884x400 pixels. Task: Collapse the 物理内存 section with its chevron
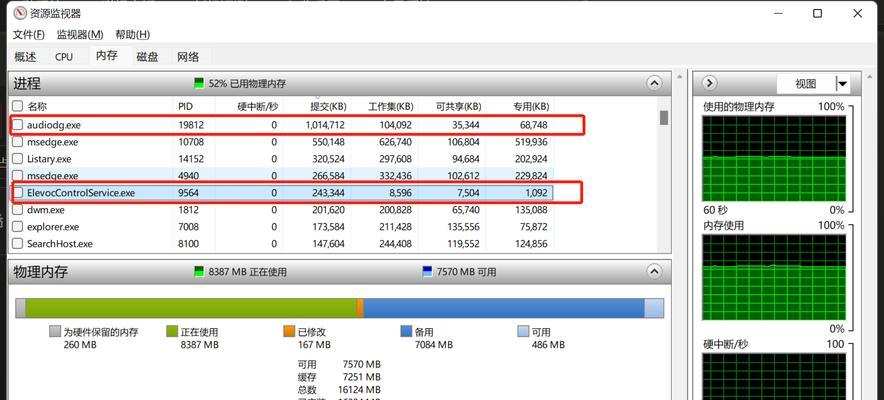[x=654, y=272]
